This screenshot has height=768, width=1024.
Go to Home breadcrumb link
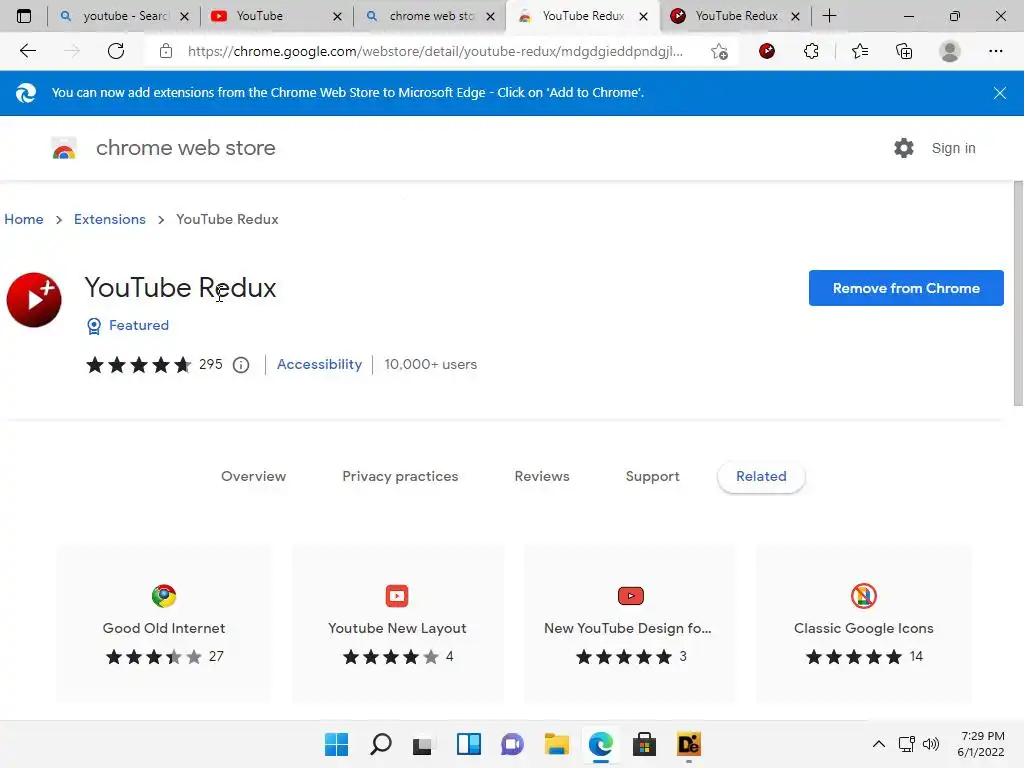coord(24,219)
